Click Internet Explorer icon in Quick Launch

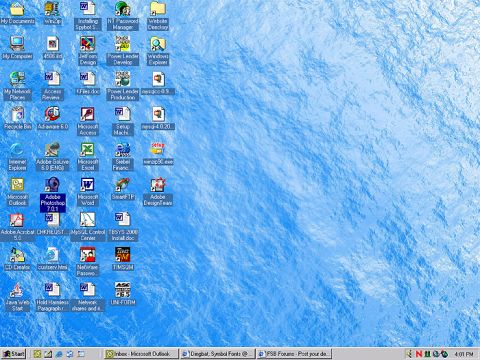coord(59,354)
